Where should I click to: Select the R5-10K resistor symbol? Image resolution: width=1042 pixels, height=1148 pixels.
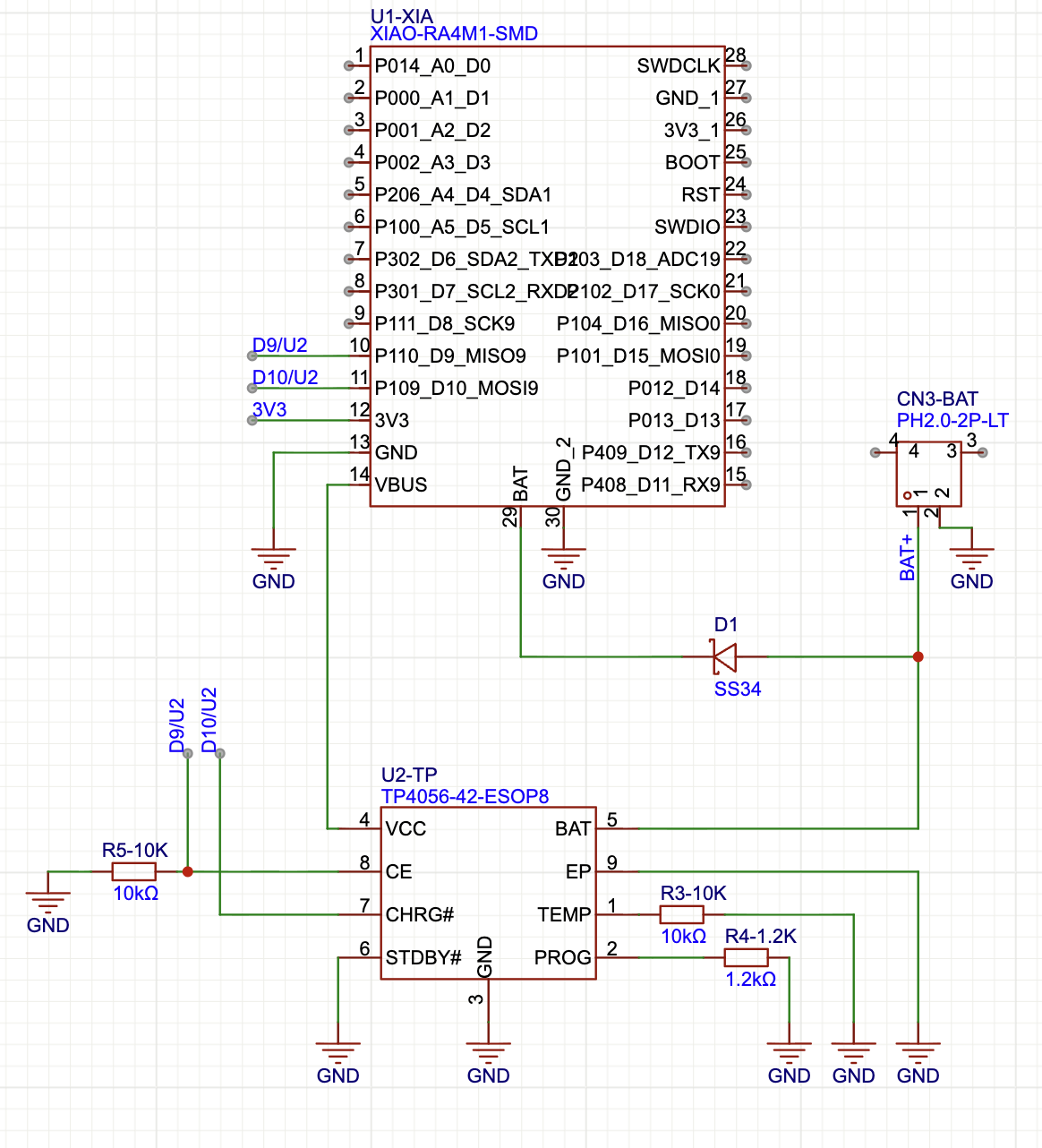[x=134, y=871]
